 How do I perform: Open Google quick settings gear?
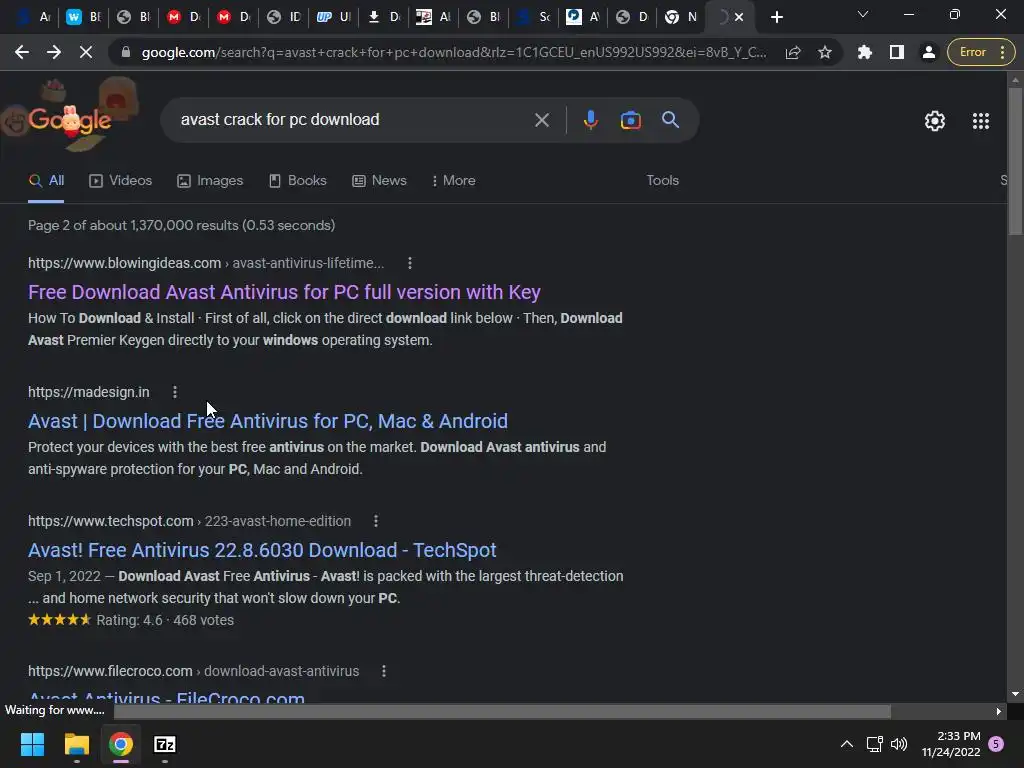935,121
